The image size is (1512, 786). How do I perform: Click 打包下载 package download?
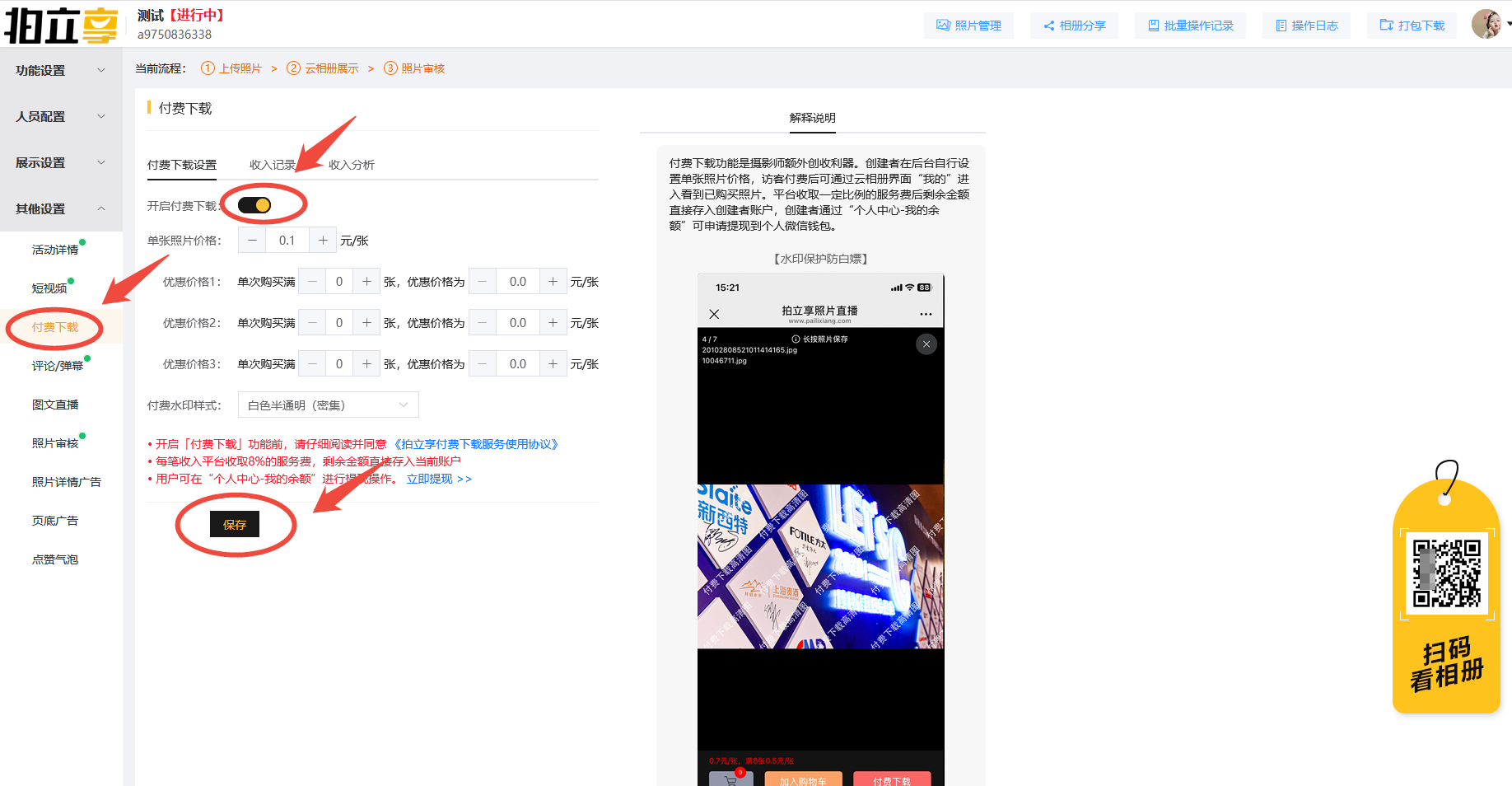pyautogui.click(x=1412, y=26)
